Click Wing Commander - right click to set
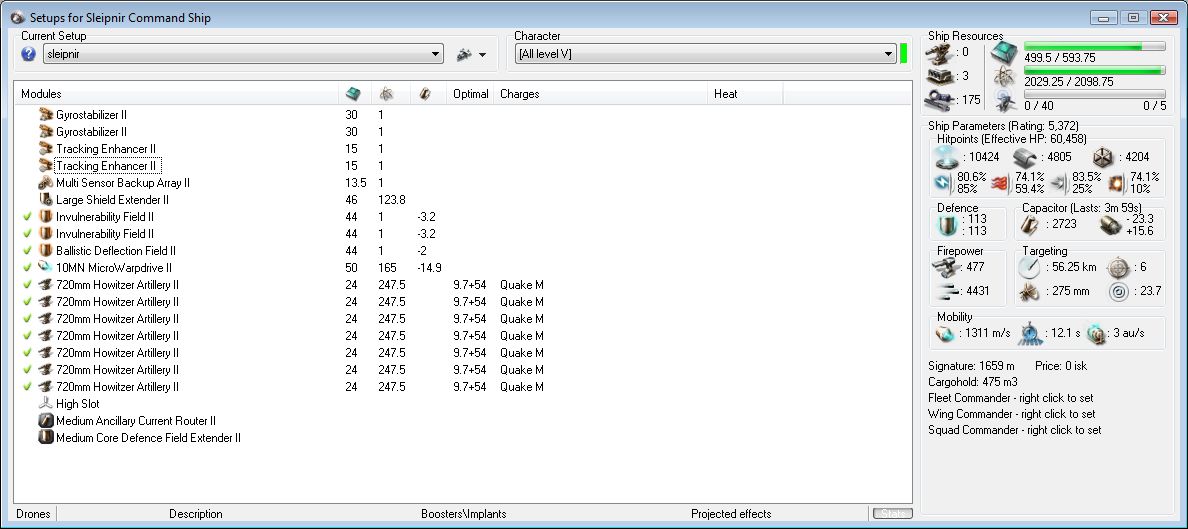The image size is (1188, 529). pyautogui.click(x=1011, y=414)
